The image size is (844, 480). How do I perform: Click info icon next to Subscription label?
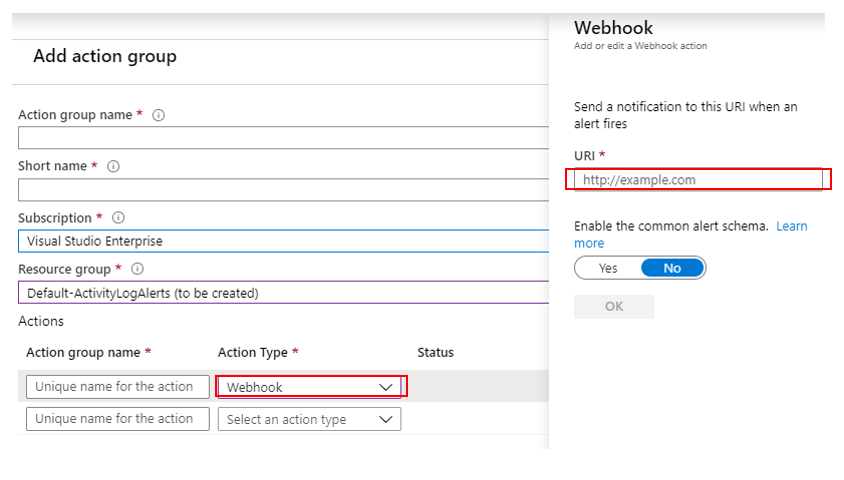(x=118, y=217)
